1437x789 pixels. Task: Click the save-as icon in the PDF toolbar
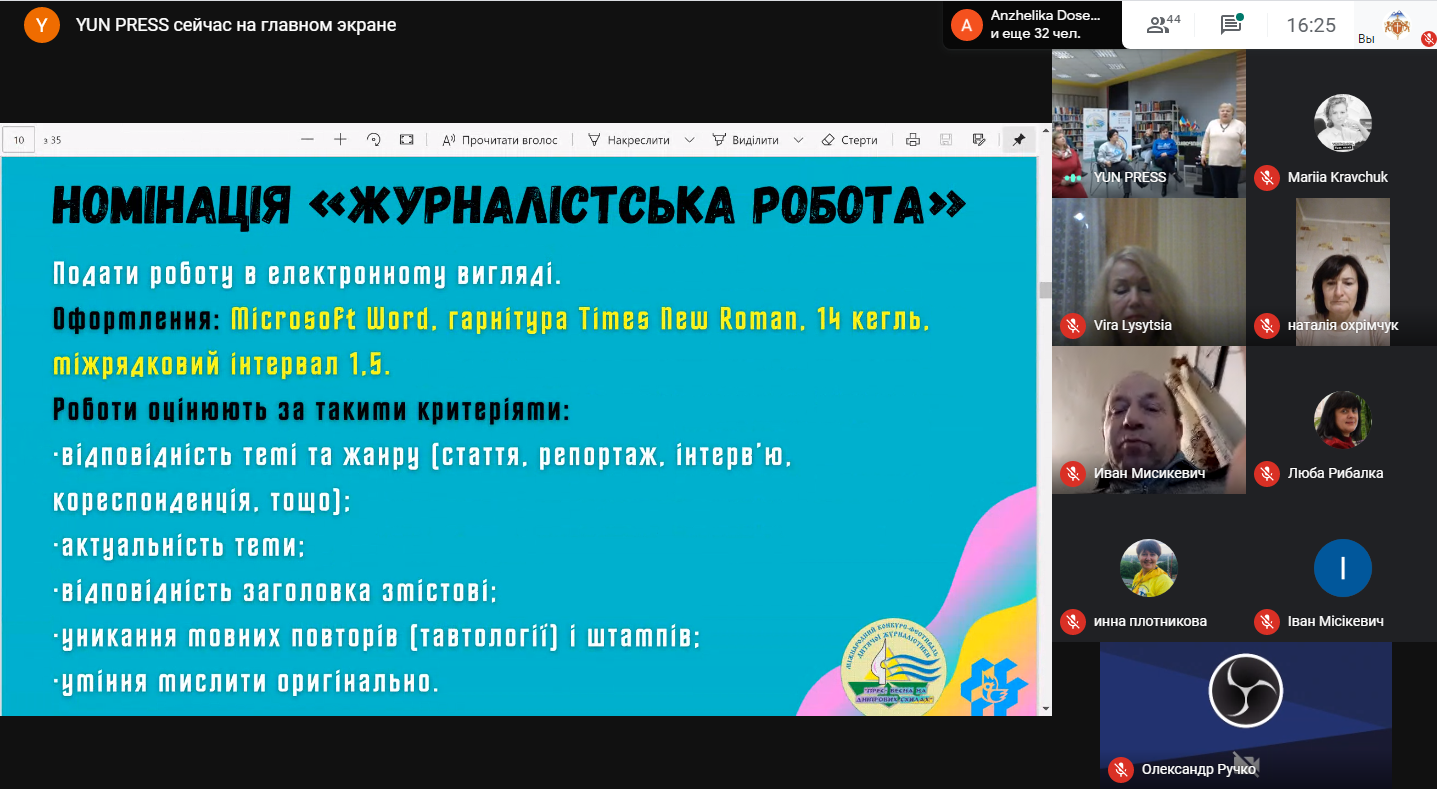pos(979,140)
